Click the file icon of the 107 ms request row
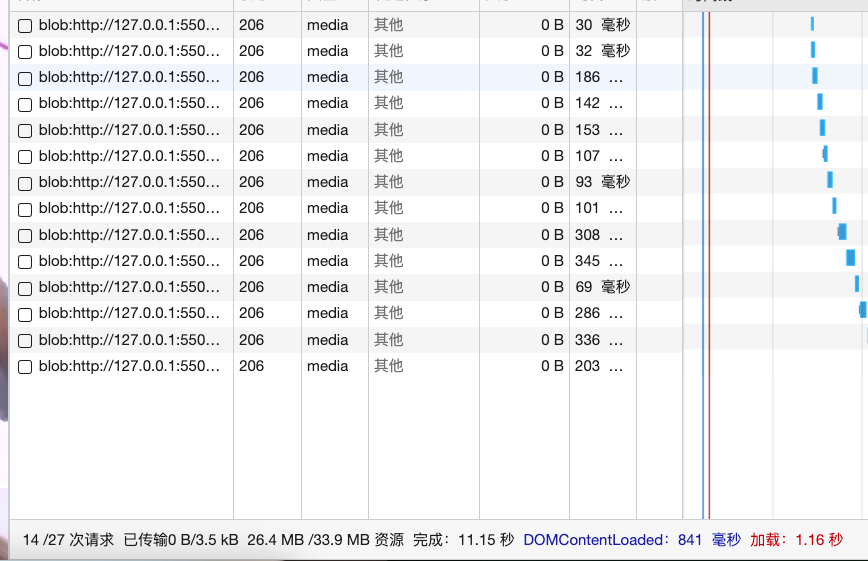 click(25, 157)
